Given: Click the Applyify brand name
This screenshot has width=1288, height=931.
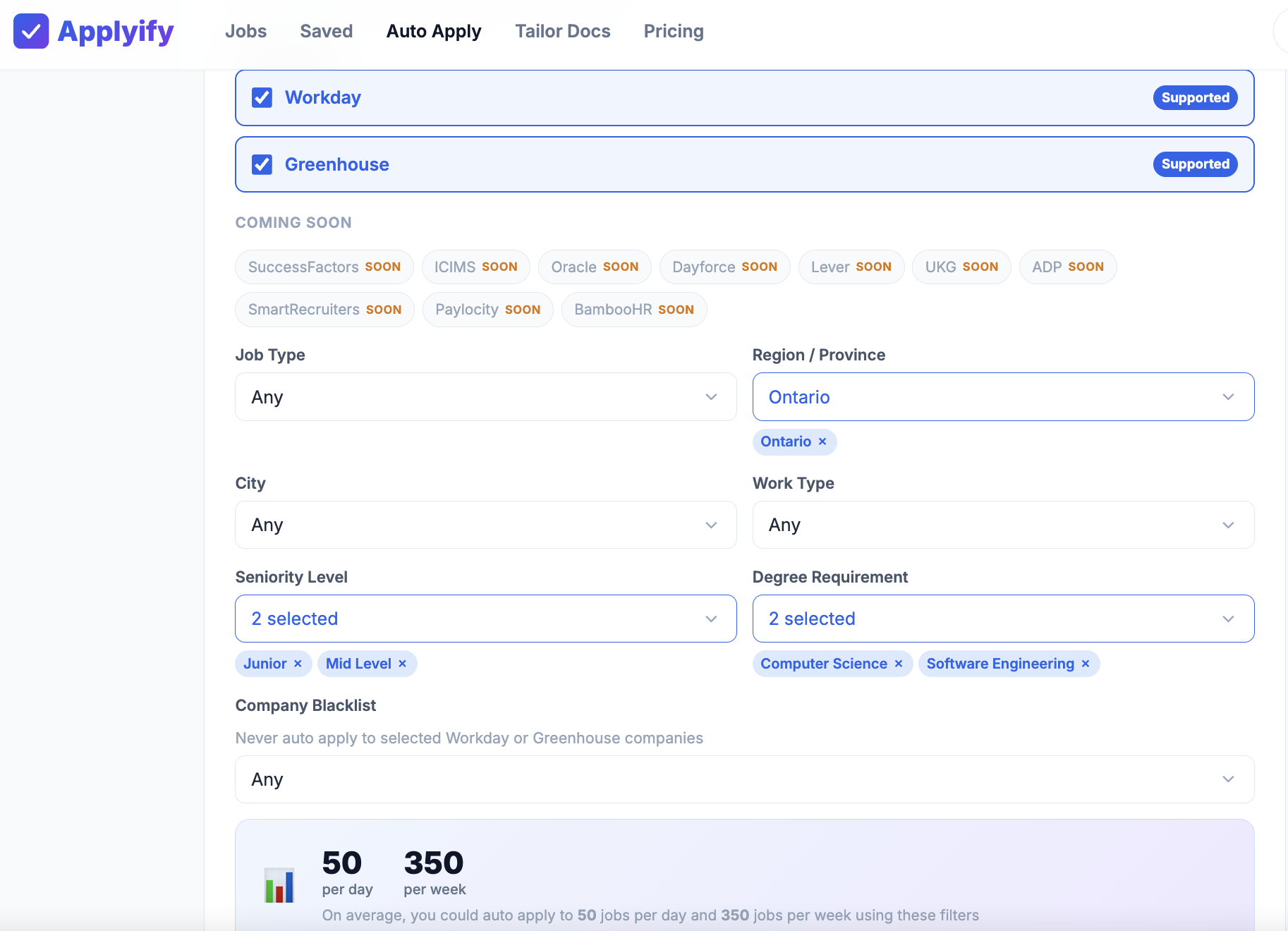Looking at the screenshot, I should (x=116, y=32).
